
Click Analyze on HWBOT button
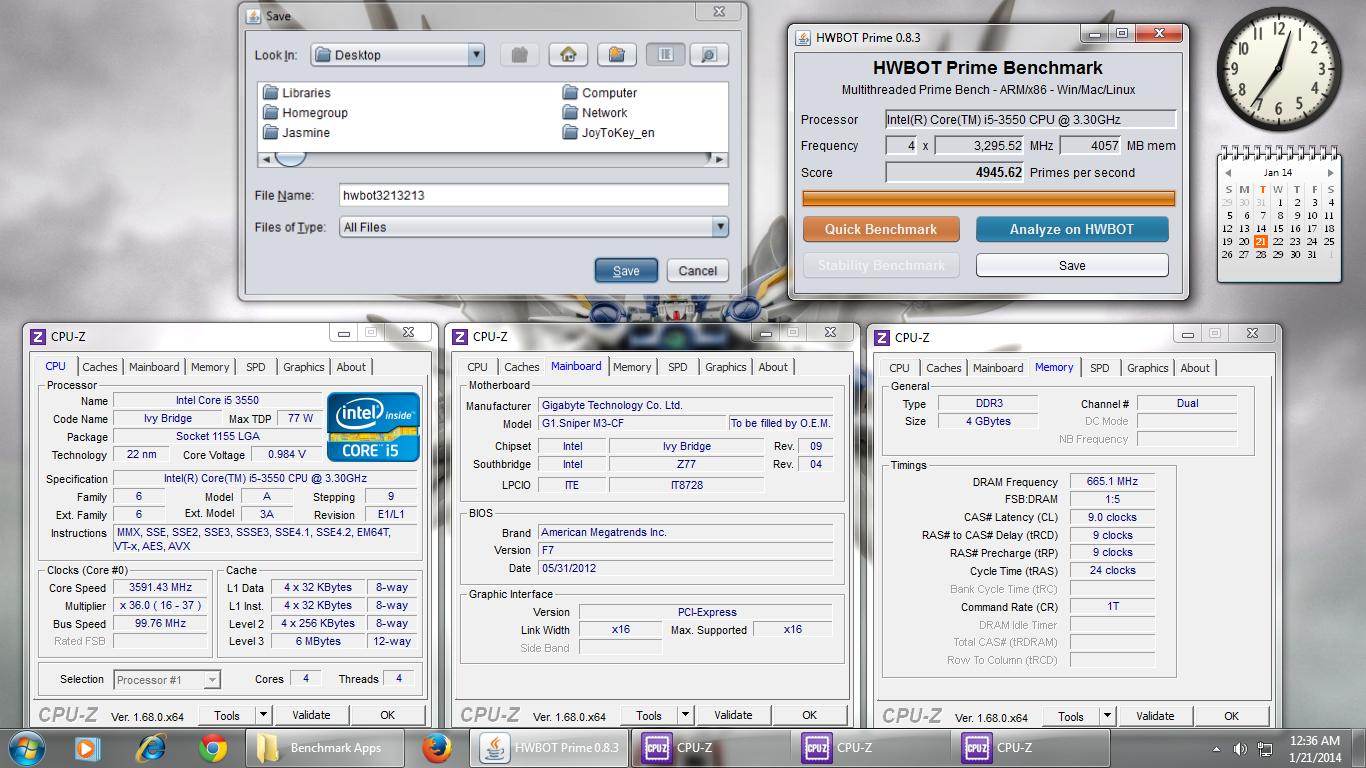(x=1072, y=229)
